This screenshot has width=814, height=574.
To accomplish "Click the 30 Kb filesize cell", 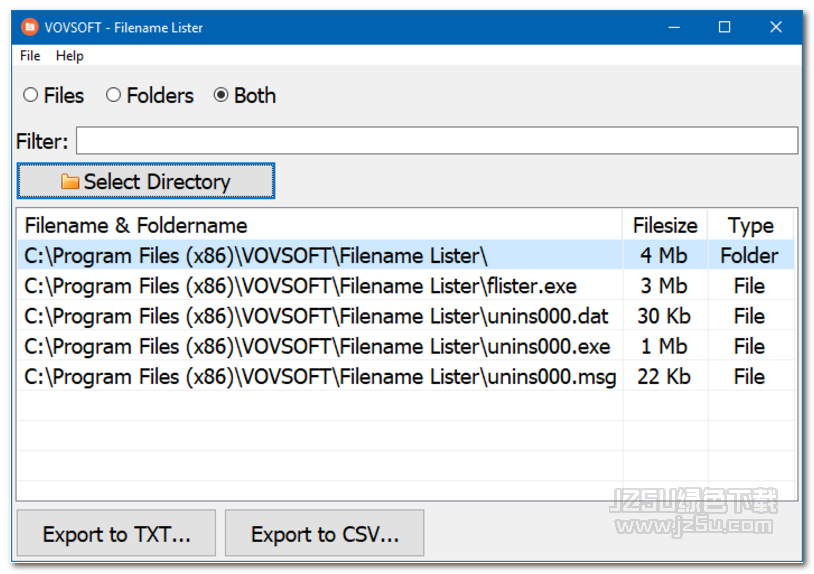I will 664,316.
